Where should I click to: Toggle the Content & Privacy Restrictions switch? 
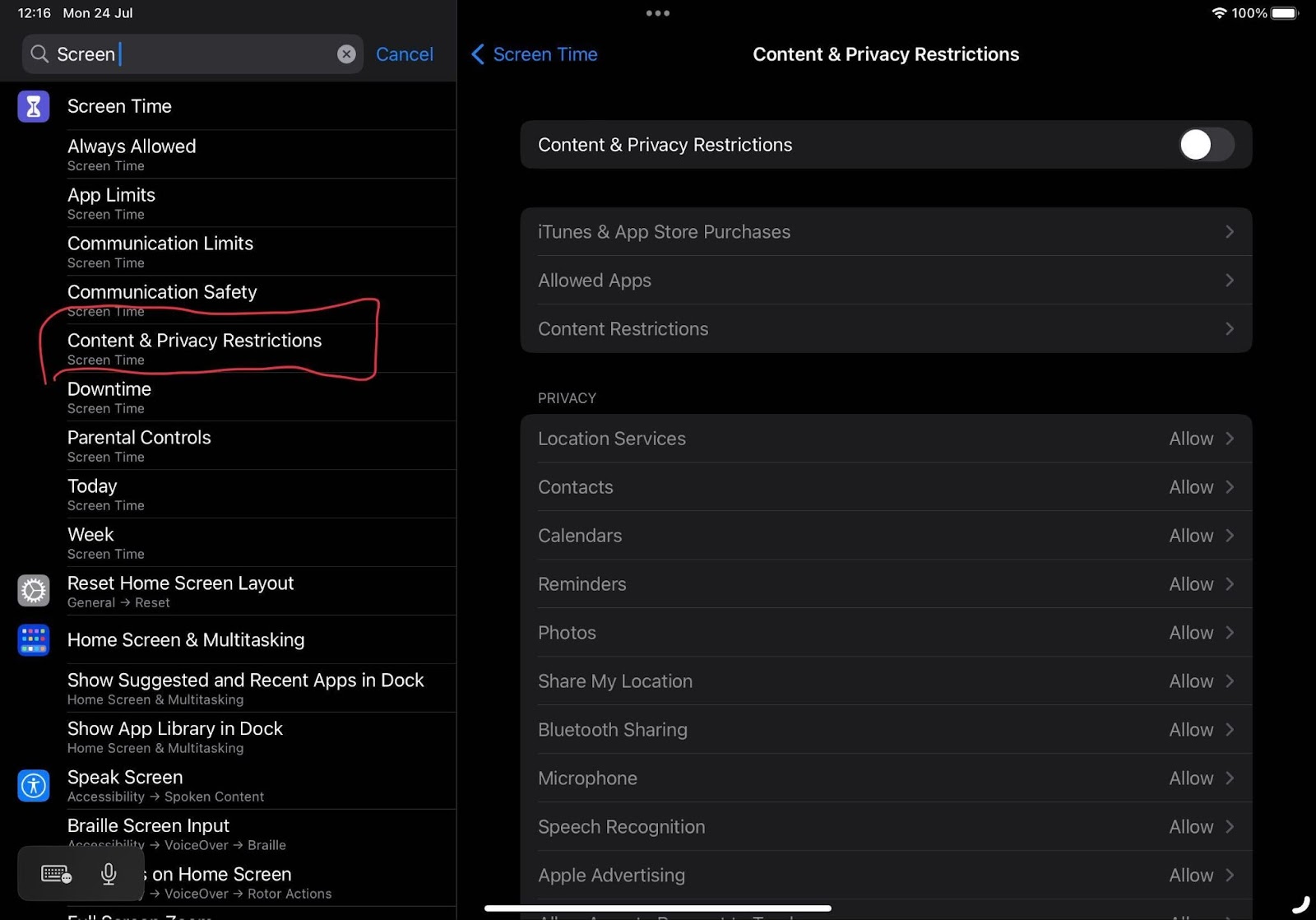click(1206, 145)
